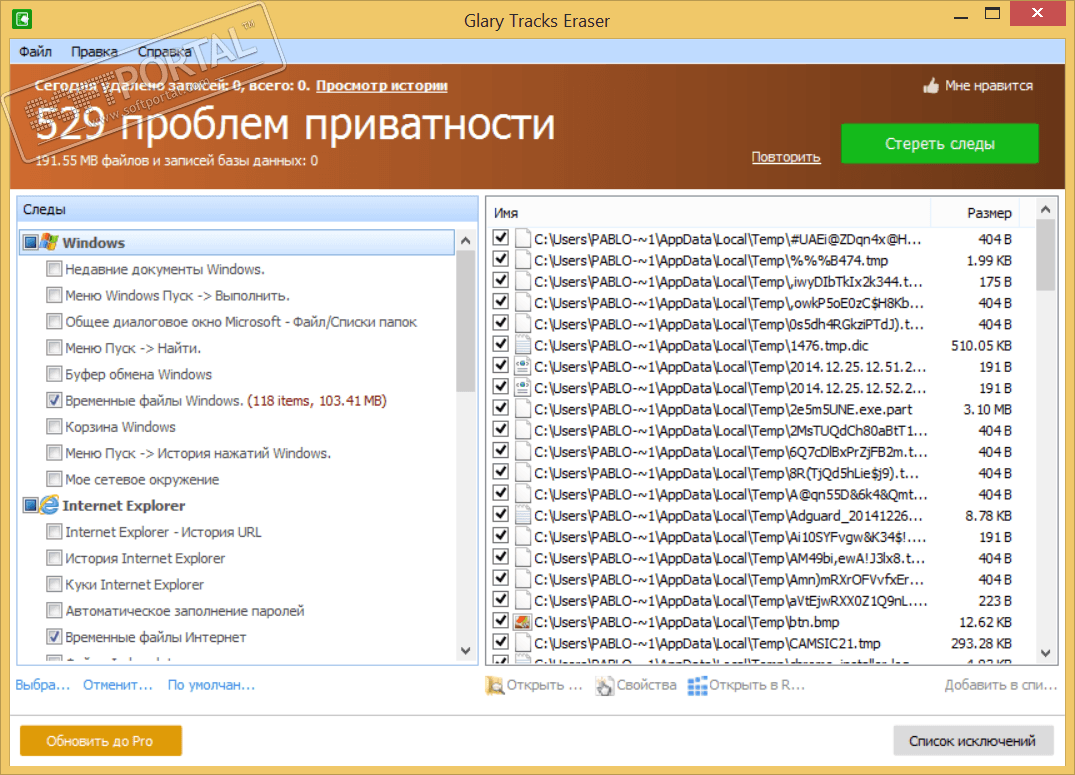Click the Отменит… deselect link
Image resolution: width=1075 pixels, height=775 pixels.
(118, 685)
